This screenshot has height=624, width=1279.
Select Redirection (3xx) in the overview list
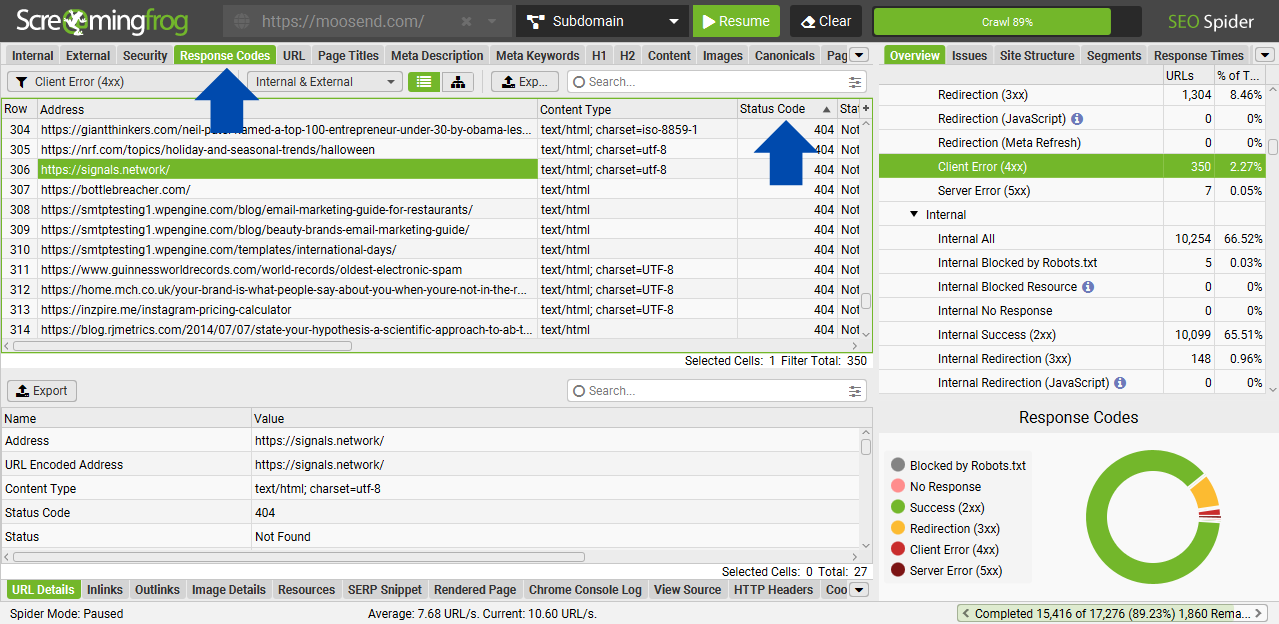[x=1072, y=95]
